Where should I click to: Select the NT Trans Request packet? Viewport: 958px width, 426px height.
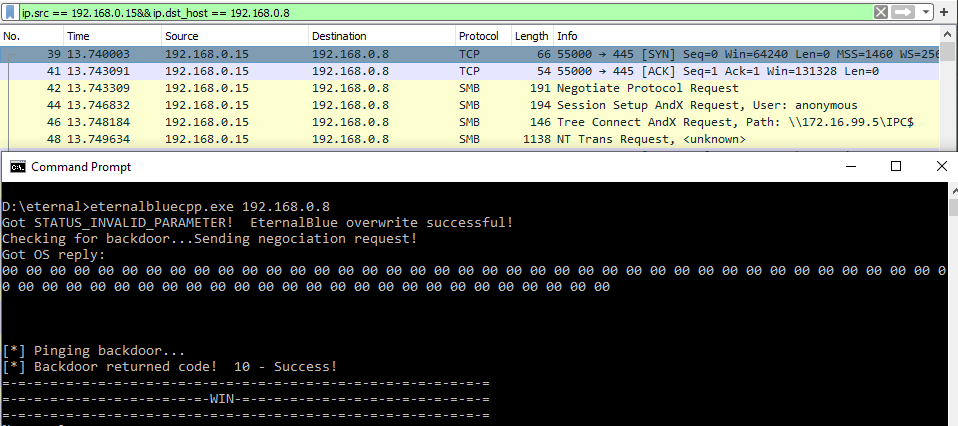coord(470,139)
